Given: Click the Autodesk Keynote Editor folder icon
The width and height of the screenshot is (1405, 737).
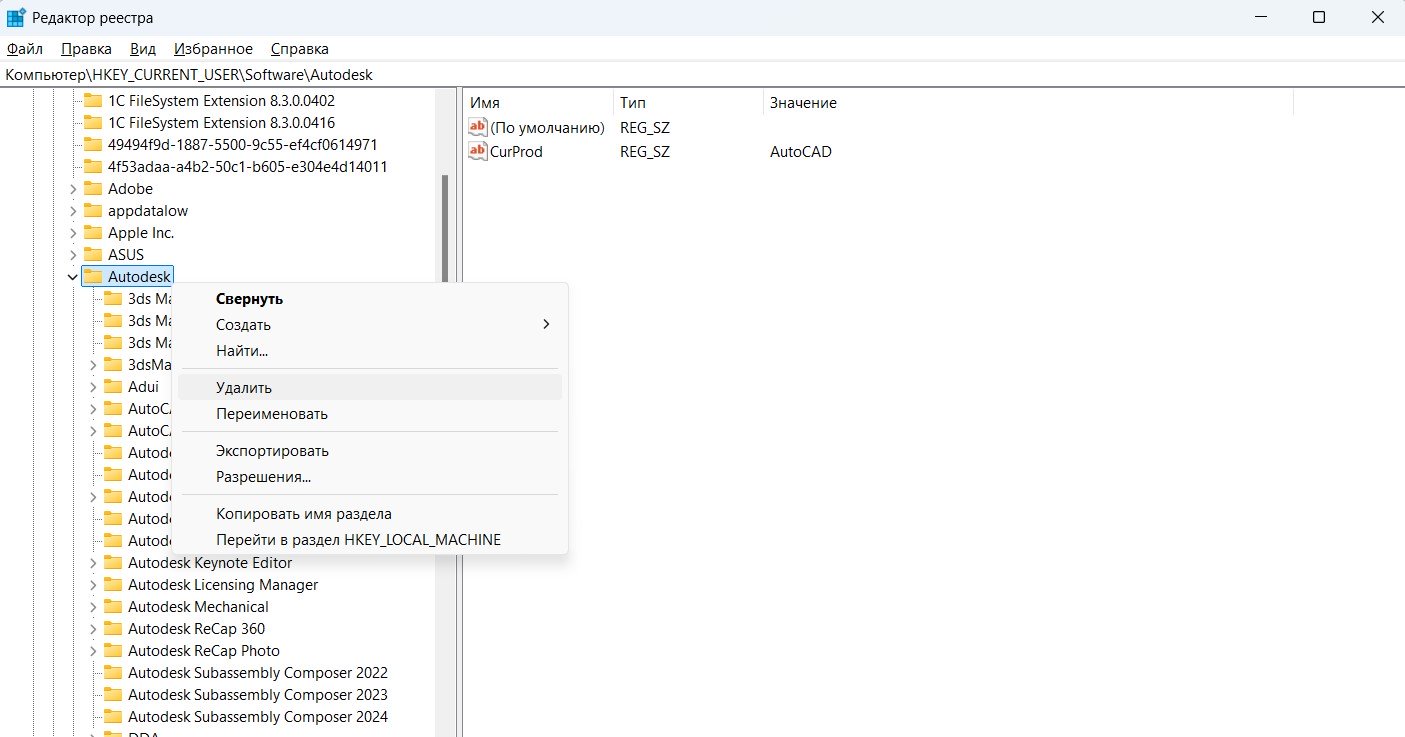Looking at the screenshot, I should click(x=113, y=563).
